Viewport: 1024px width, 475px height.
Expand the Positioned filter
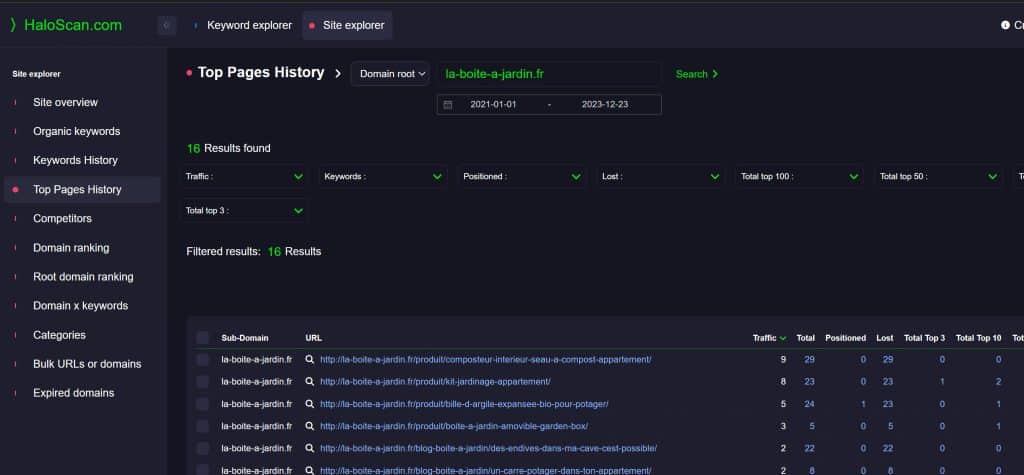coord(522,176)
